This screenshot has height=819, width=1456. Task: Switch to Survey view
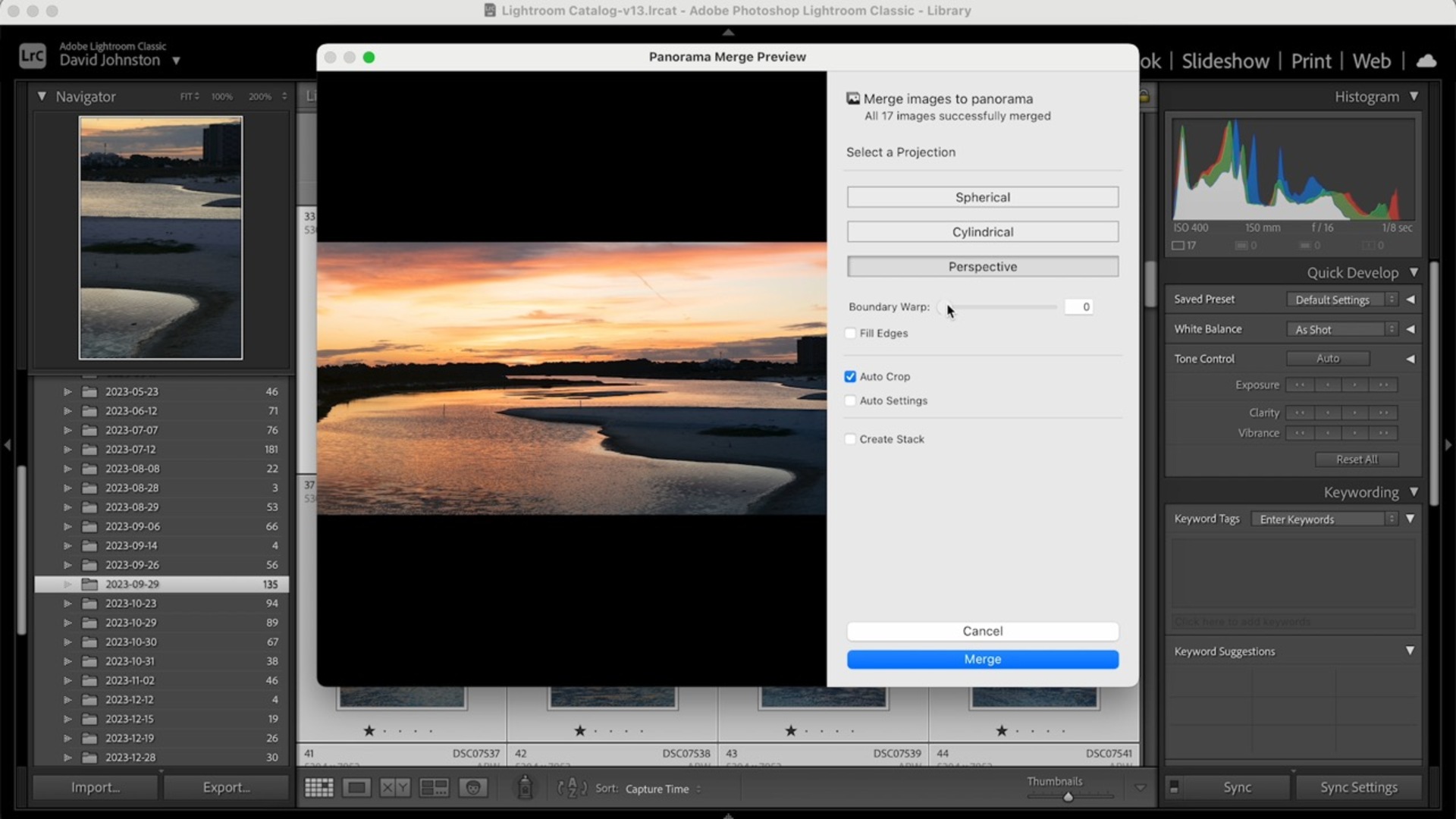(435, 787)
